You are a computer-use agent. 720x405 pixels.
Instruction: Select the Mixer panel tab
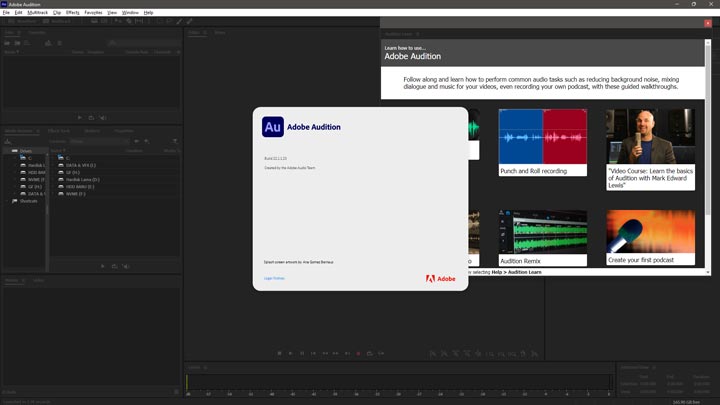click(220, 33)
